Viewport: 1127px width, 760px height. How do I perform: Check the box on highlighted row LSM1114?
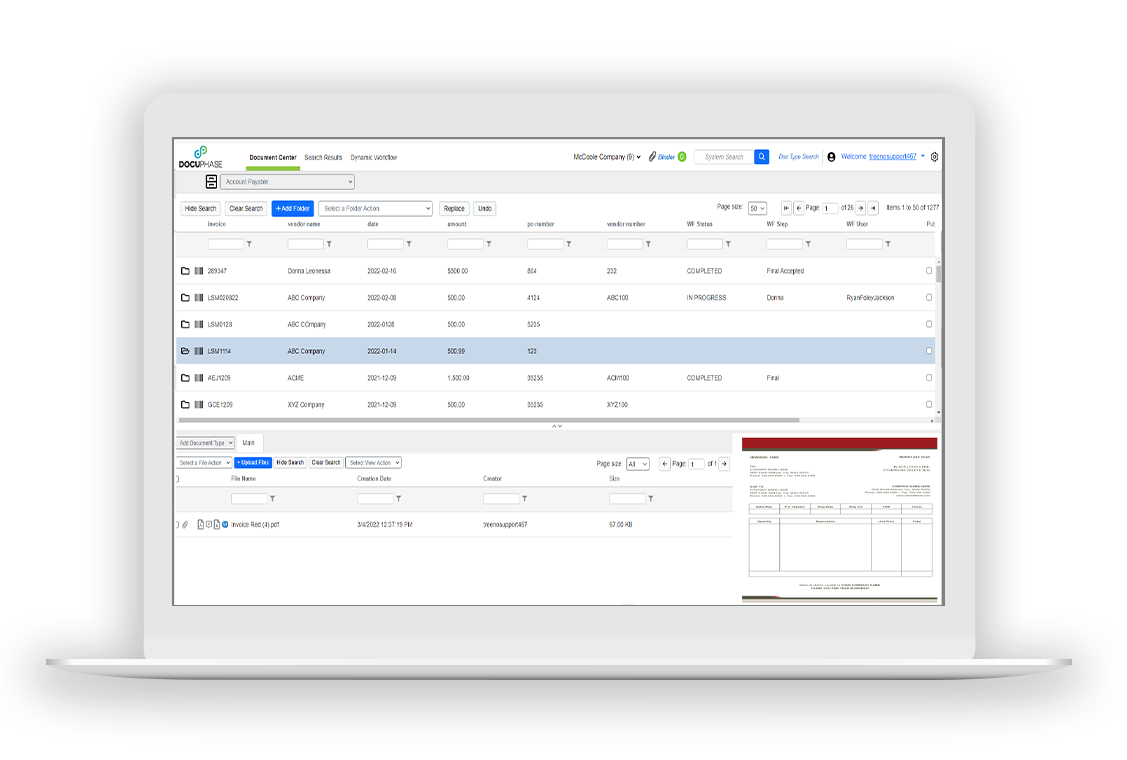(x=929, y=351)
